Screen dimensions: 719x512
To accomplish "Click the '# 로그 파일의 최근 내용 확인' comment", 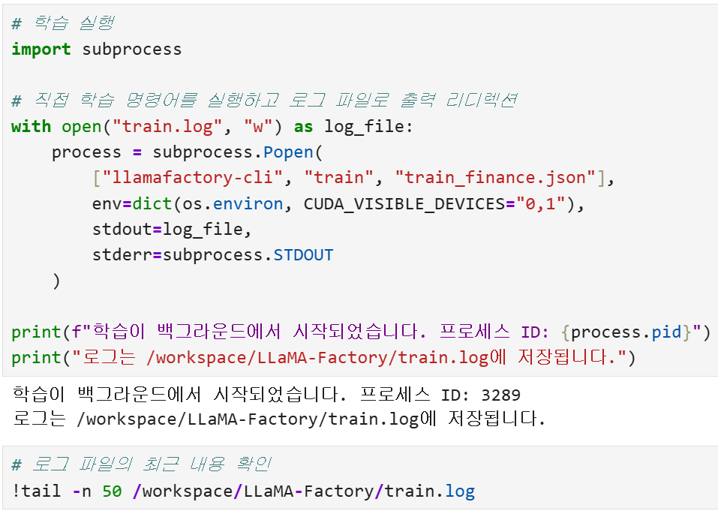I will click(141, 464).
